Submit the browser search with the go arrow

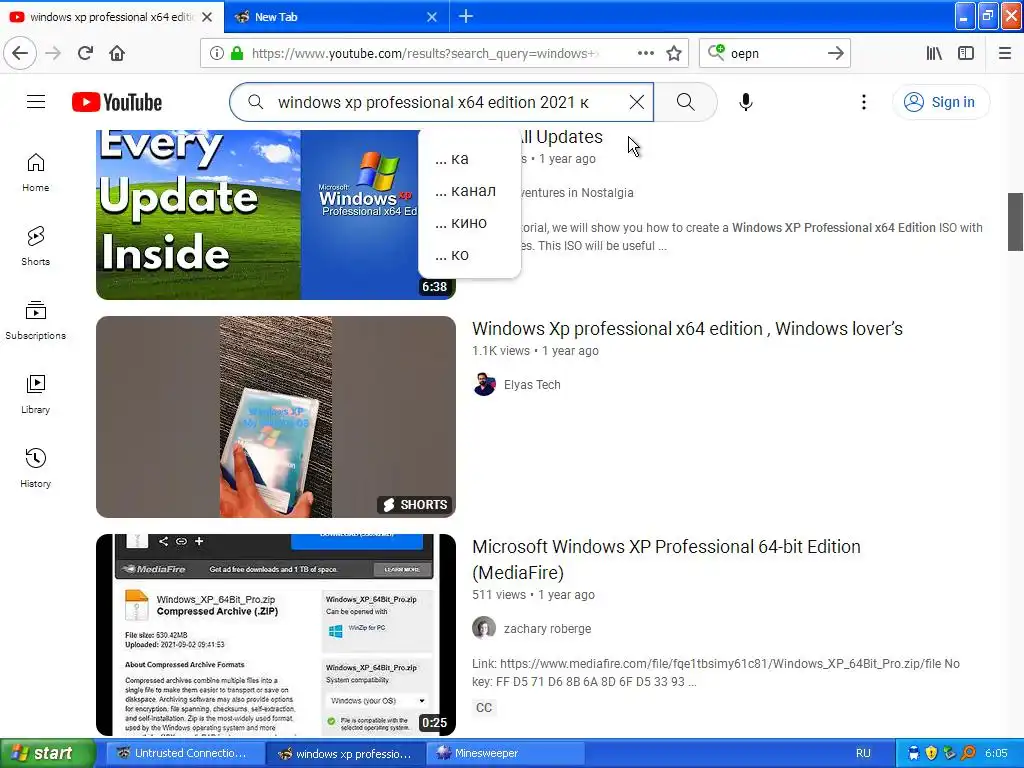click(x=835, y=54)
